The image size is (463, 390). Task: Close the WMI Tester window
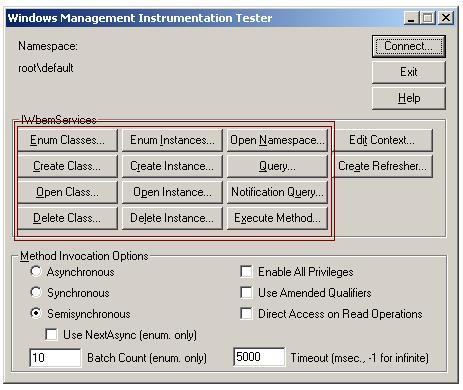coord(446,18)
